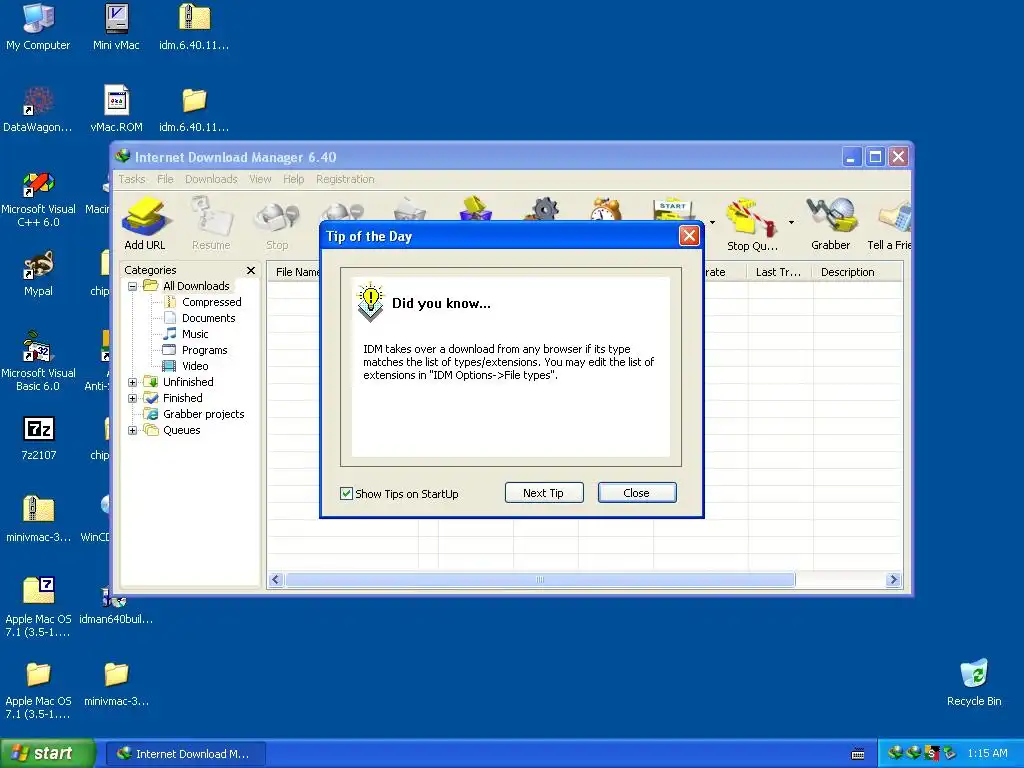Select the Compressed category
Screen dimensions: 1024x768
(212, 302)
